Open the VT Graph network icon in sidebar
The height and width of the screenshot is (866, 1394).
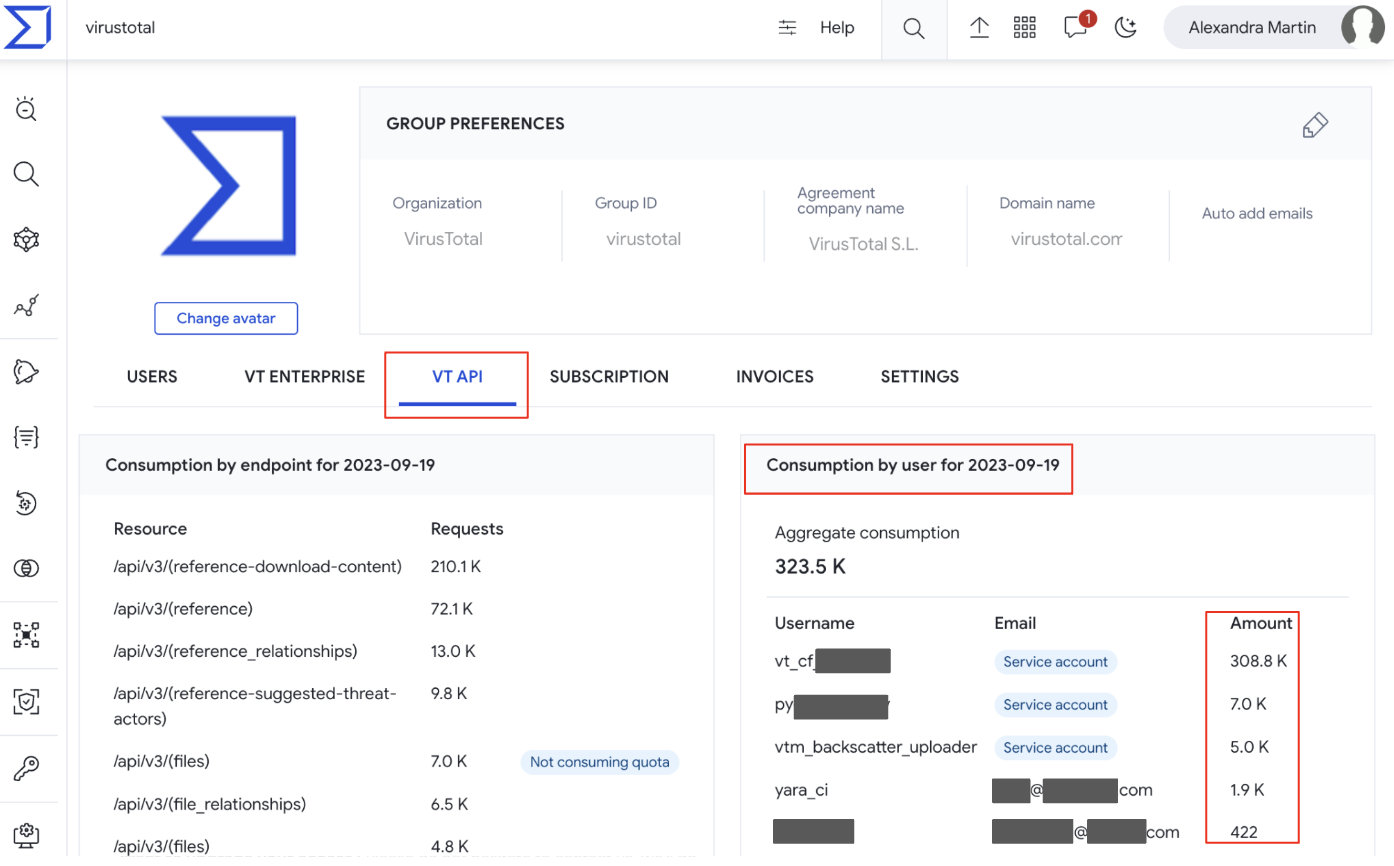coord(26,240)
